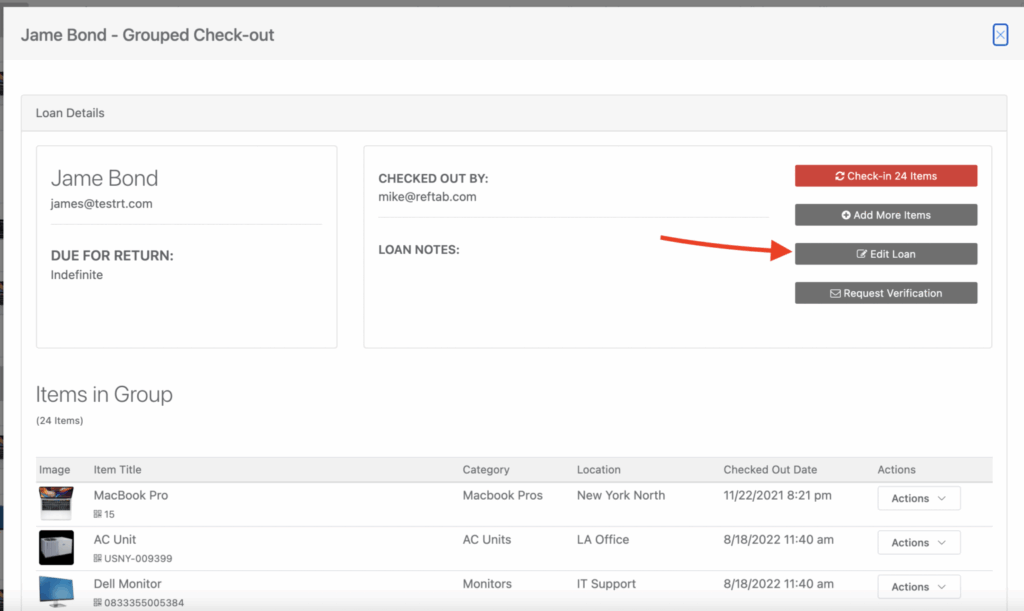Click the barcode icon next to 0833355005384
The image size is (1024, 611).
click(x=99, y=602)
